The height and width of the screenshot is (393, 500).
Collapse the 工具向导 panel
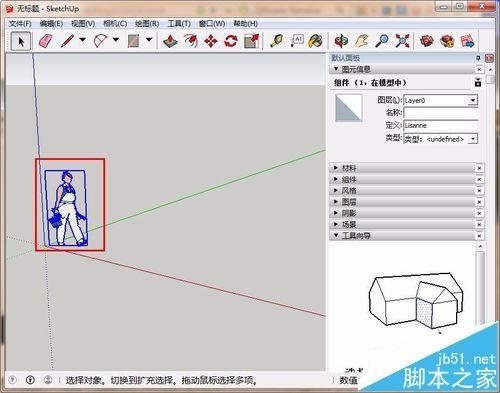(336, 236)
